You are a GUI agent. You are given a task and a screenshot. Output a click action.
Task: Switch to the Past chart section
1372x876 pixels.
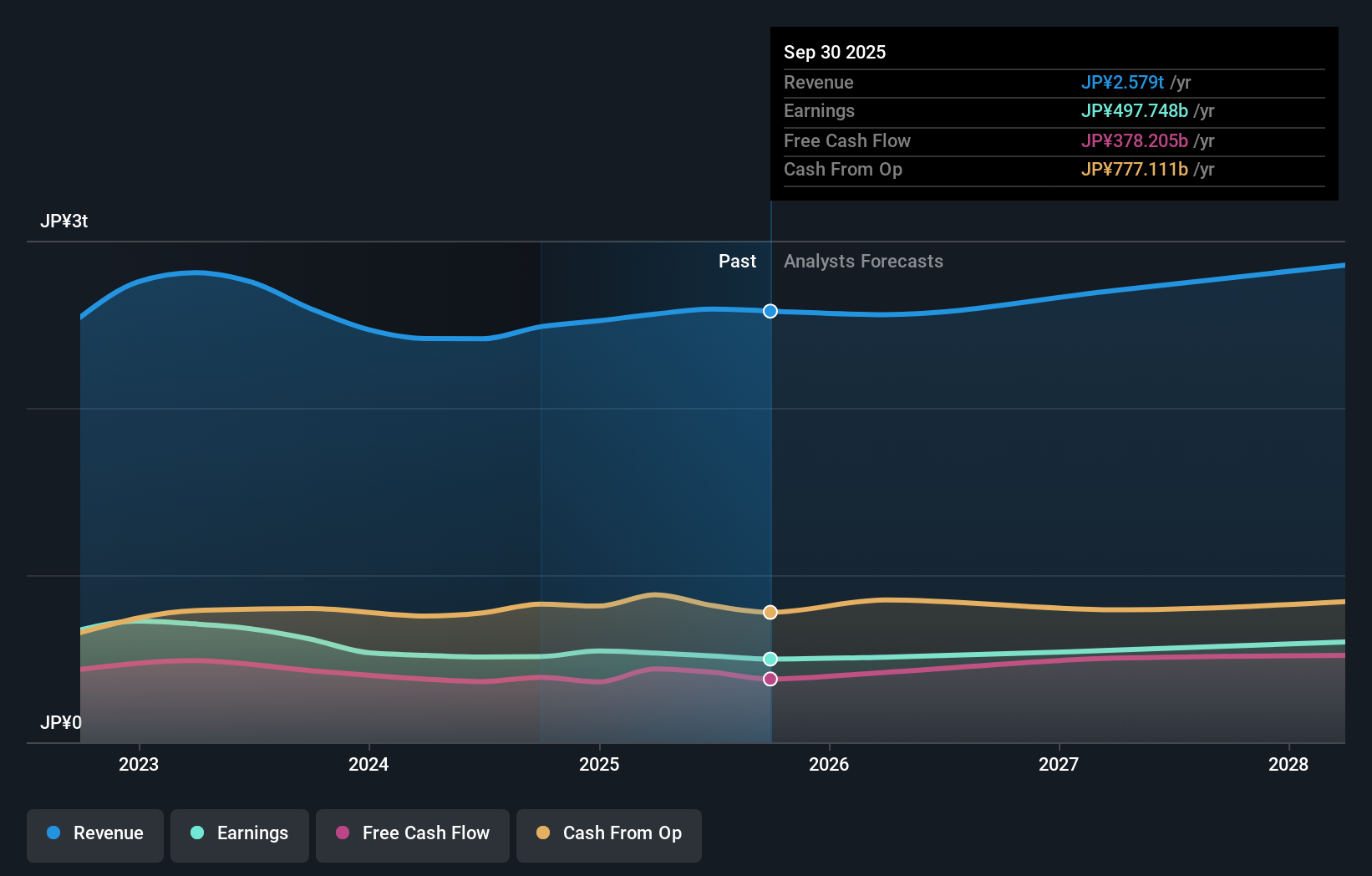click(736, 262)
